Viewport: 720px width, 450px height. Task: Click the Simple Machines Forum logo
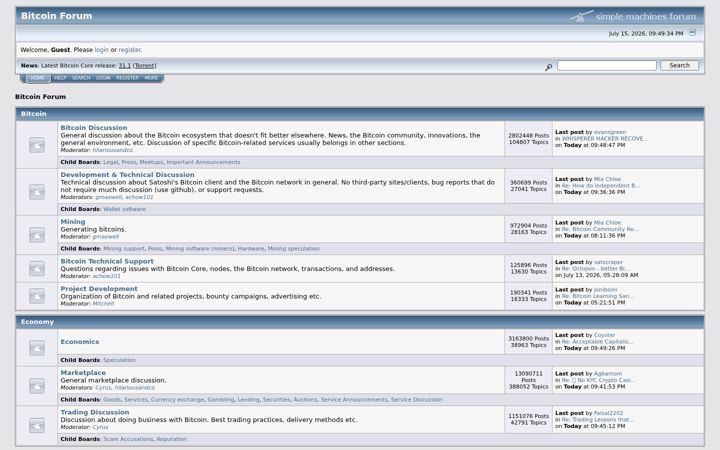(x=633, y=17)
